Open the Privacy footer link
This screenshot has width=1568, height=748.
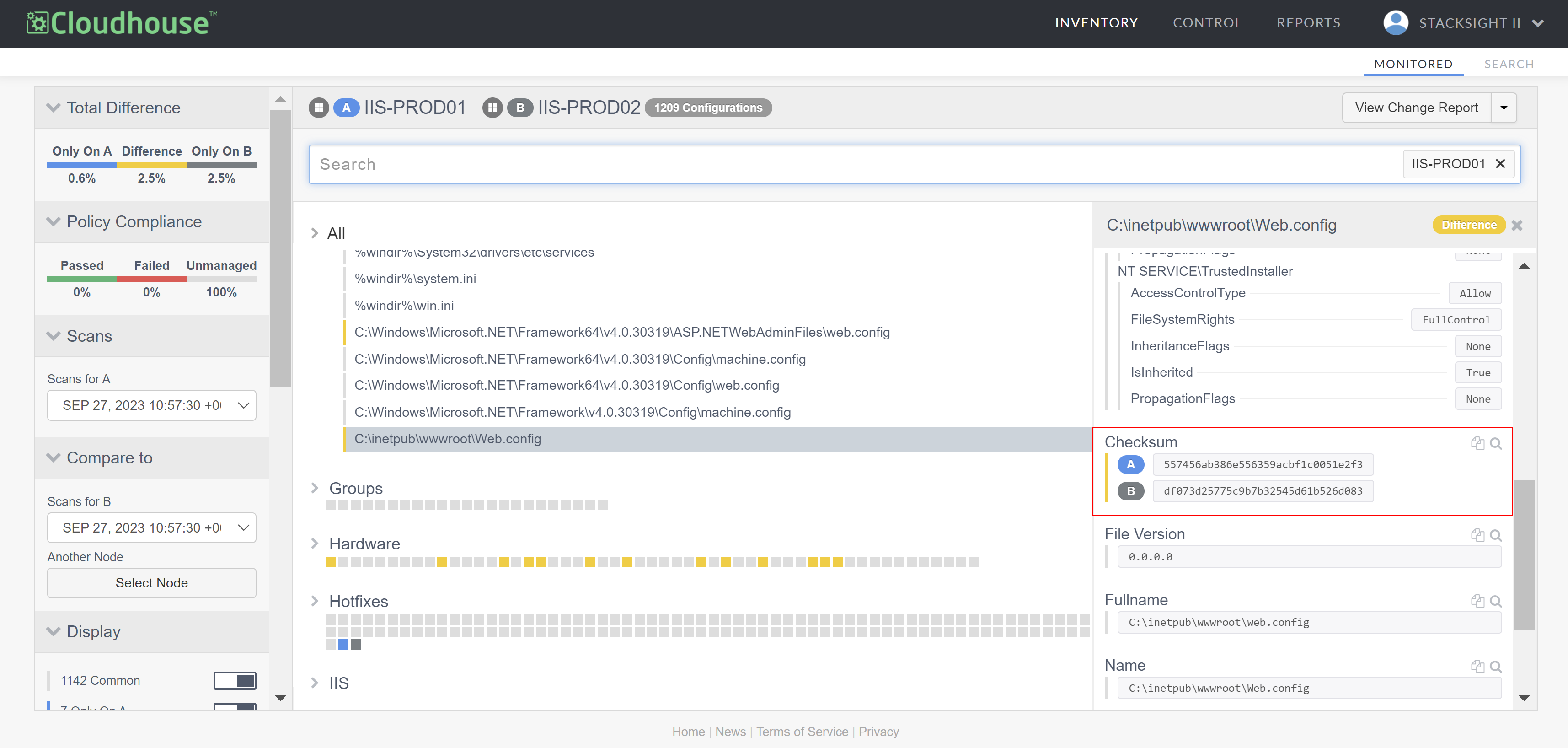pos(878,732)
